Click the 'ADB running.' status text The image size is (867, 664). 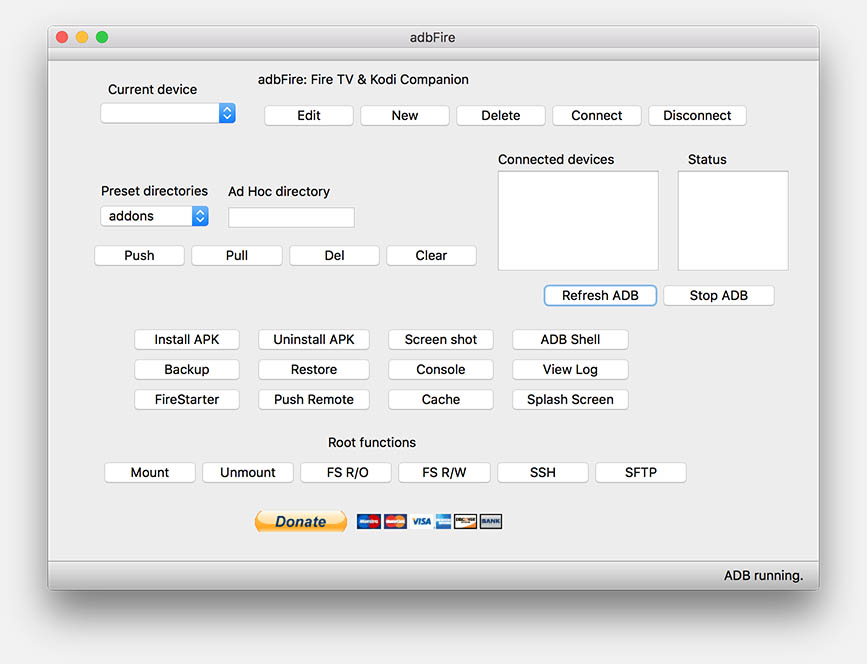tap(763, 576)
